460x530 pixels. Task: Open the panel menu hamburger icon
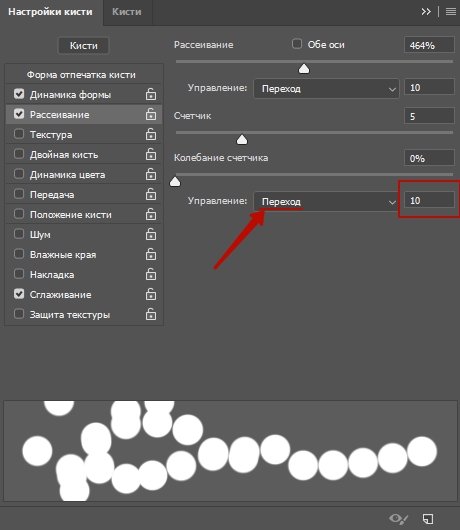tap(451, 11)
